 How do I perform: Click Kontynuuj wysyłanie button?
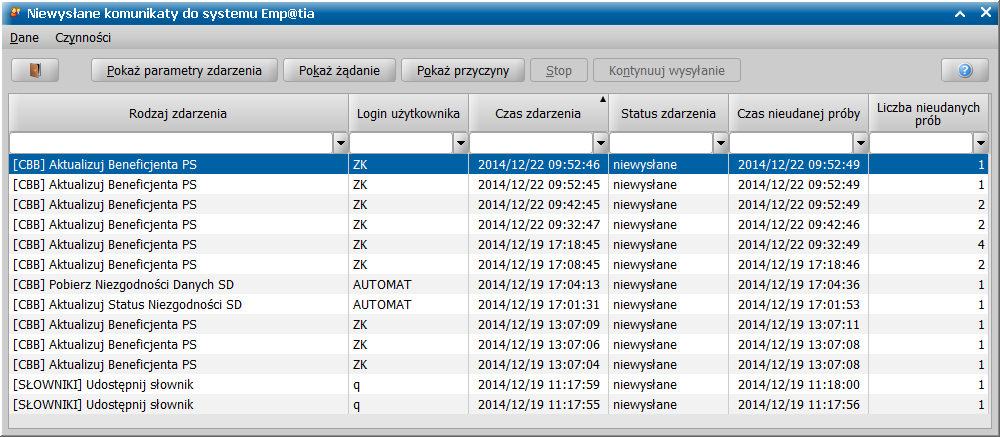point(667,70)
